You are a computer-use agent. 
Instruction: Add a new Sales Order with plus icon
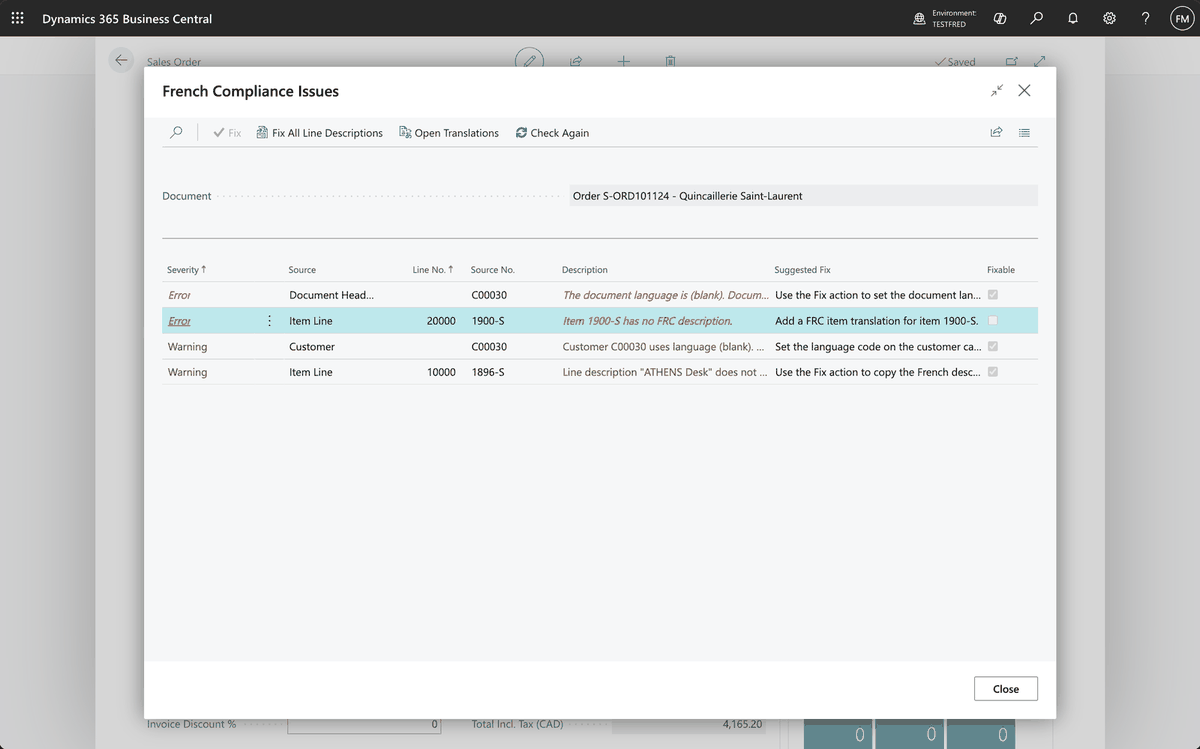point(623,61)
